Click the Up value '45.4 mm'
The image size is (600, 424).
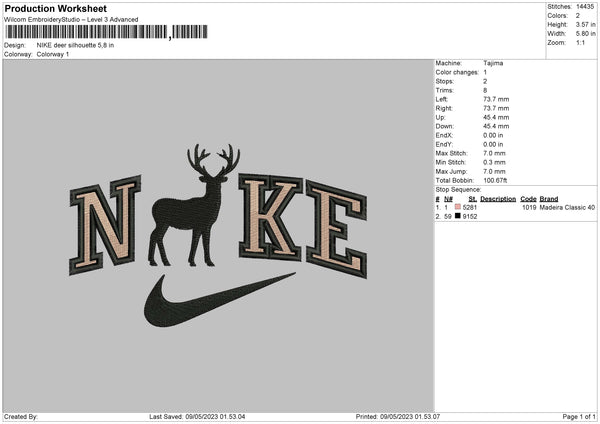[496, 117]
